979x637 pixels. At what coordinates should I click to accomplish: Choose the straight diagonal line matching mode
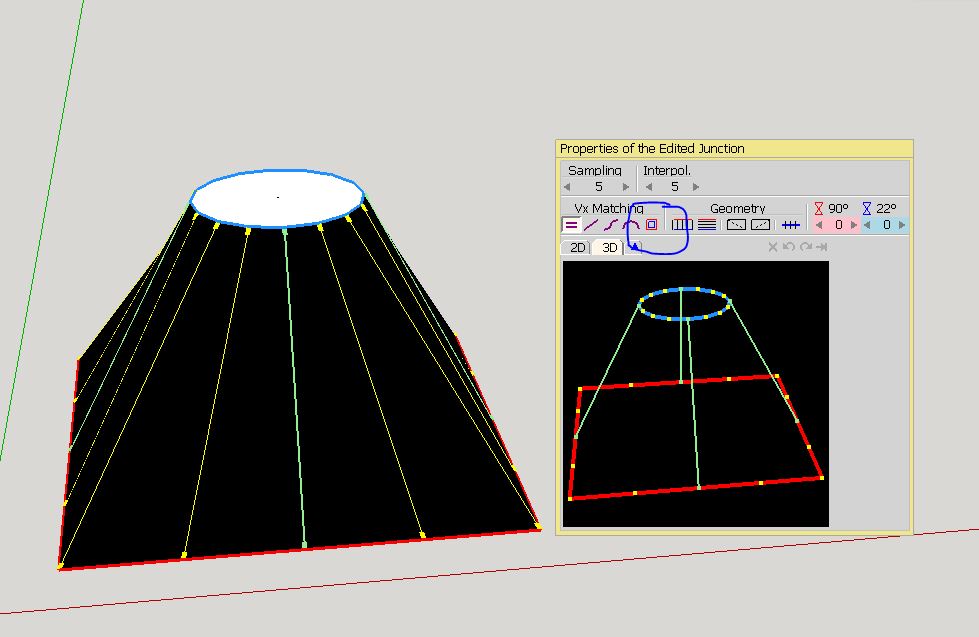(x=591, y=225)
